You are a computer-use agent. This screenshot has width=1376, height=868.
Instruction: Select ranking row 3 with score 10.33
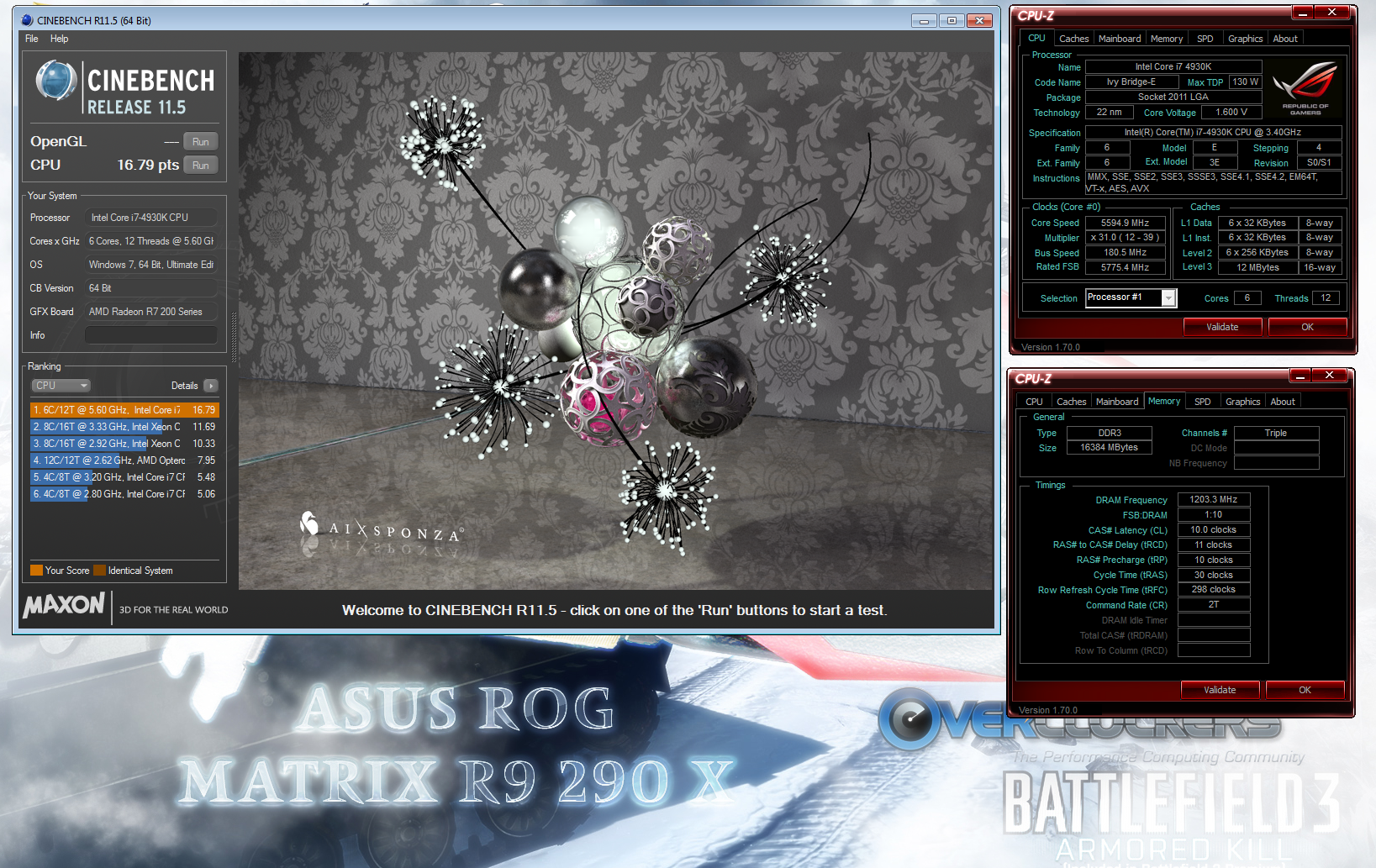(124, 444)
